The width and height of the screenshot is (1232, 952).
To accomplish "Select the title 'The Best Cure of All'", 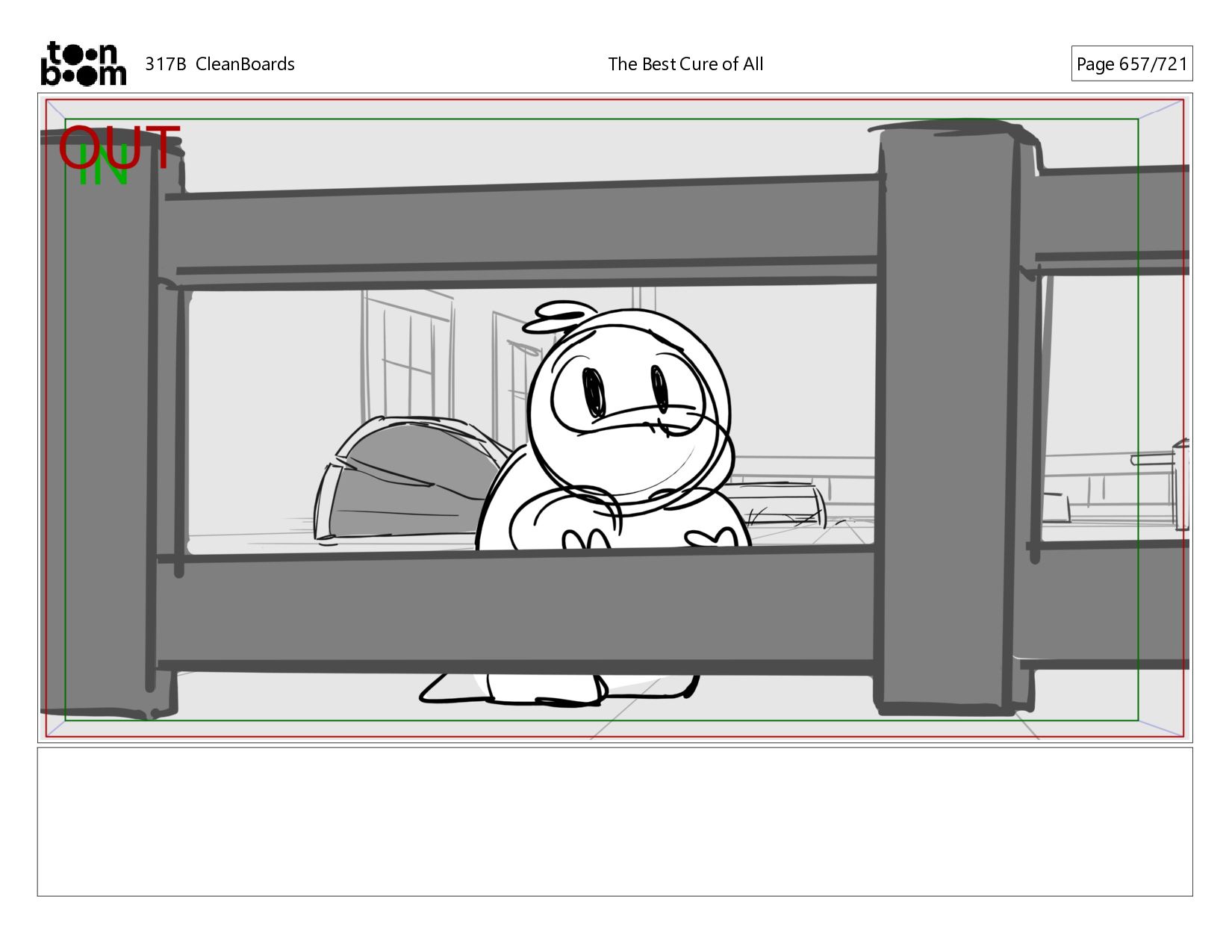I will tap(685, 64).
